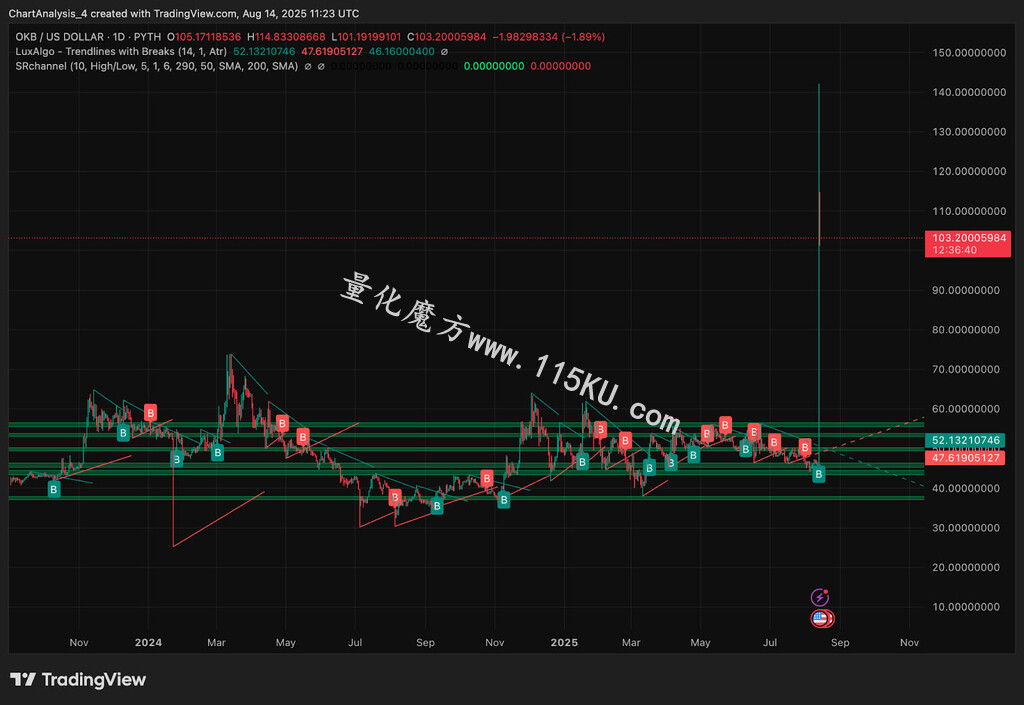This screenshot has height=705, width=1024.
Task: Click the green 52.13210746 price axis label
Action: click(965, 441)
